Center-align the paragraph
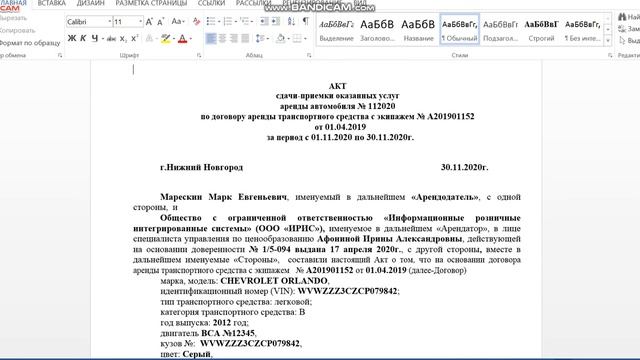 pyautogui.click(x=222, y=38)
